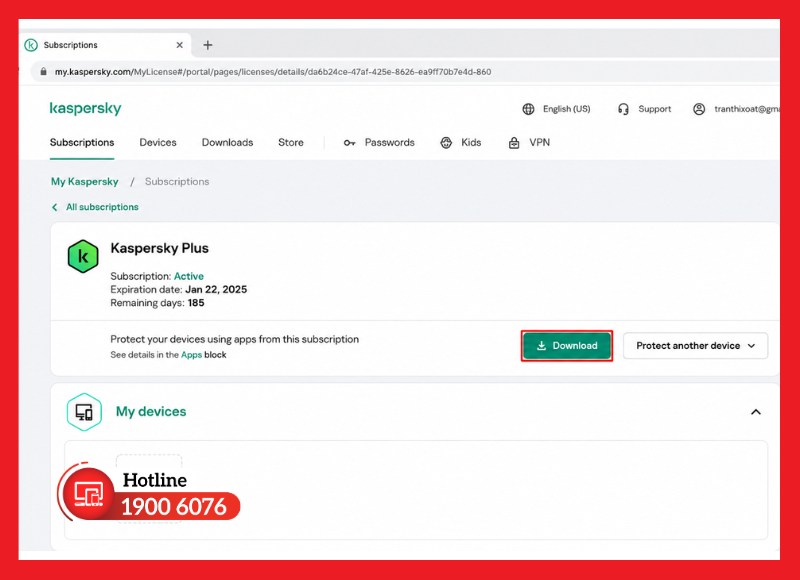The image size is (800, 580).
Task: Go back to All subscriptions
Action: point(103,207)
